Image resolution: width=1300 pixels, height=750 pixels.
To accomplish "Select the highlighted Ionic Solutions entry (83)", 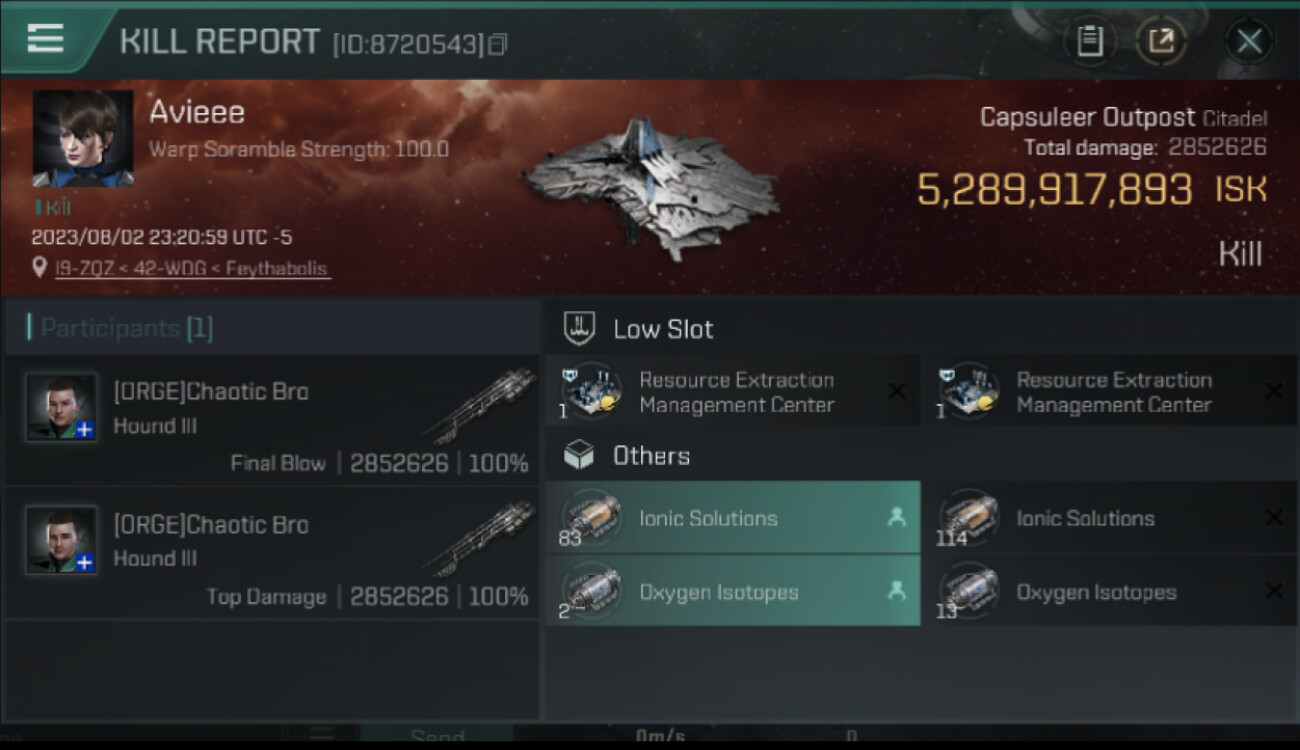I will [x=732, y=518].
